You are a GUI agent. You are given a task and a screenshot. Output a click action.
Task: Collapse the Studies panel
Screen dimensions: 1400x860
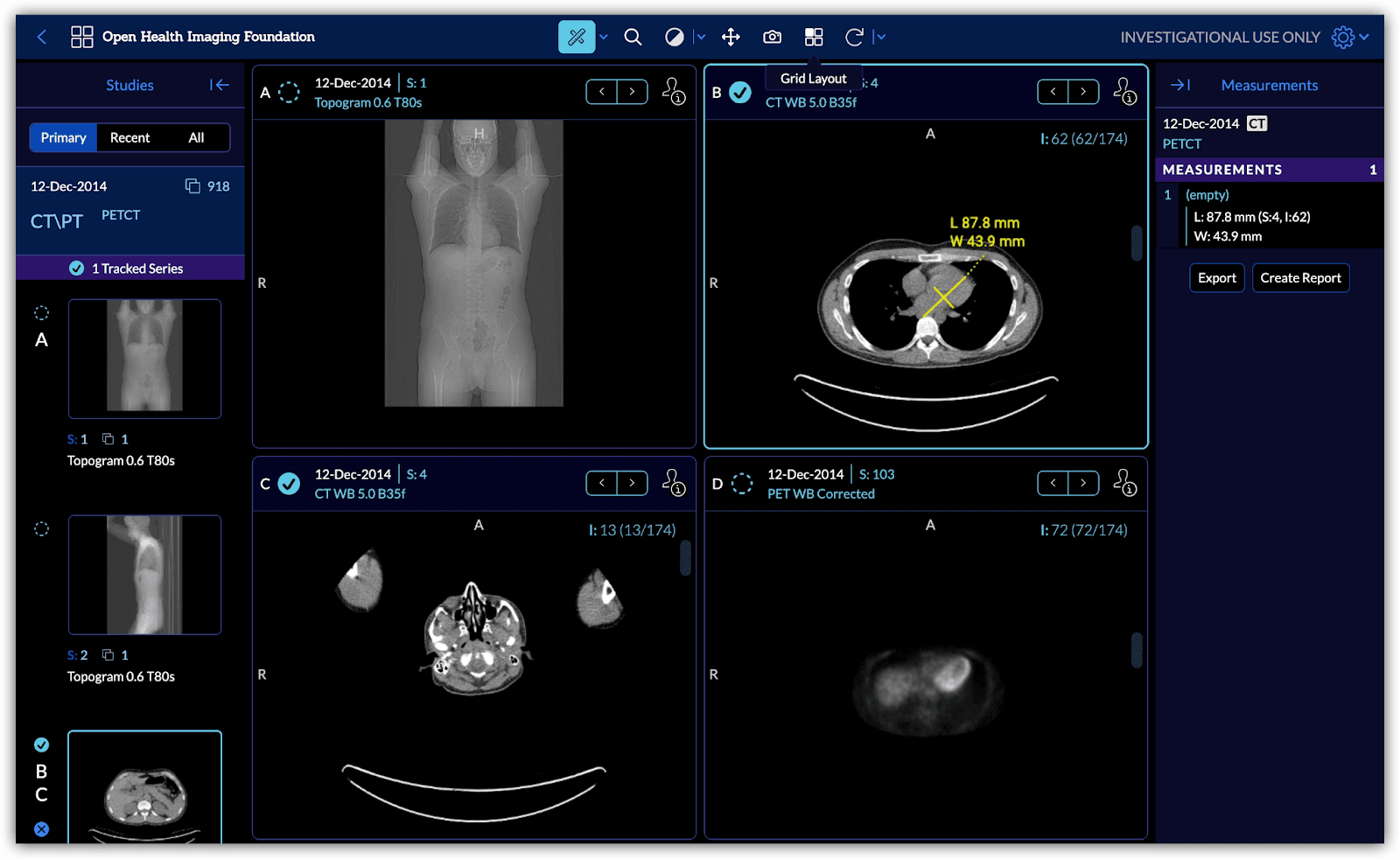click(x=219, y=85)
